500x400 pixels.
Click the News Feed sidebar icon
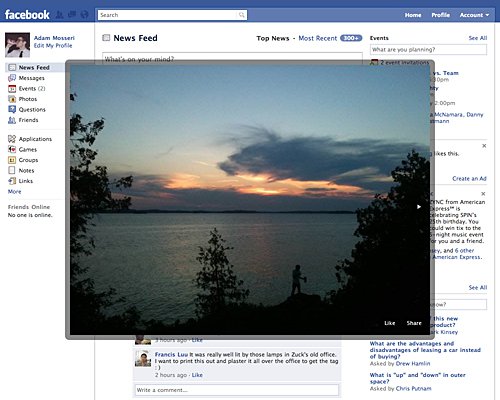12,67
